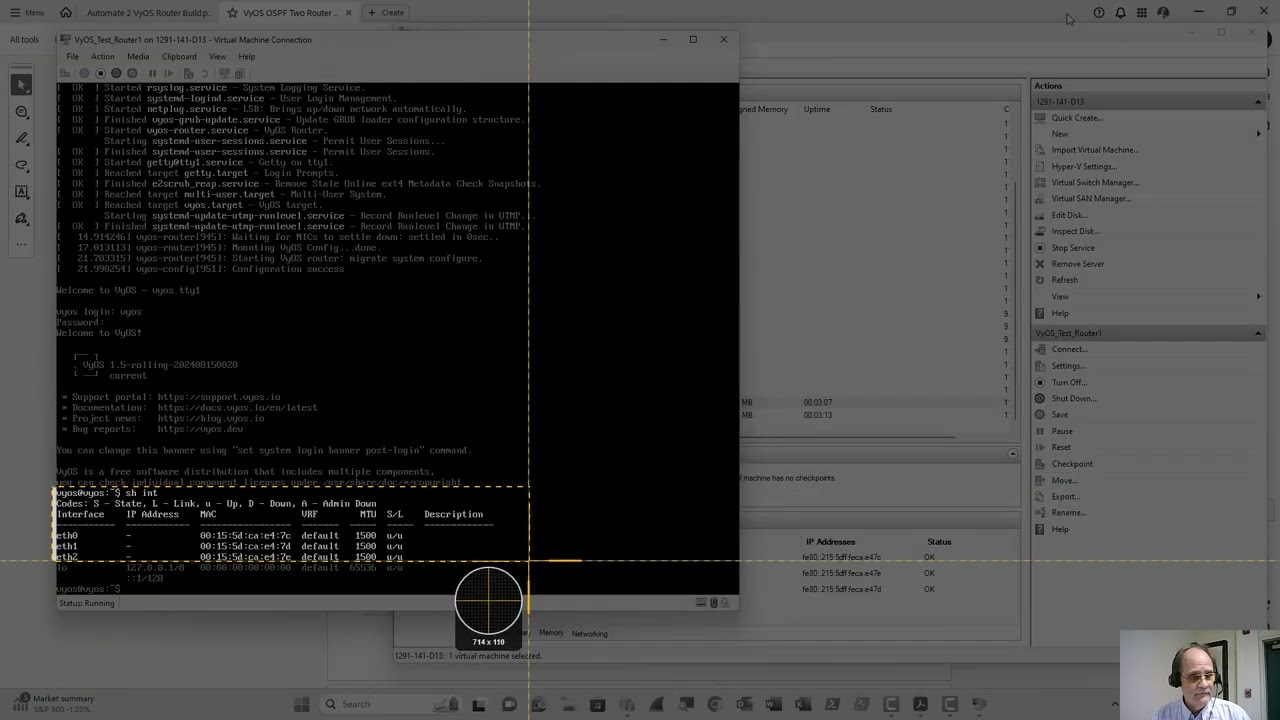The height and width of the screenshot is (720, 1280).
Task: Click the Create new tab button
Action: click(x=386, y=13)
